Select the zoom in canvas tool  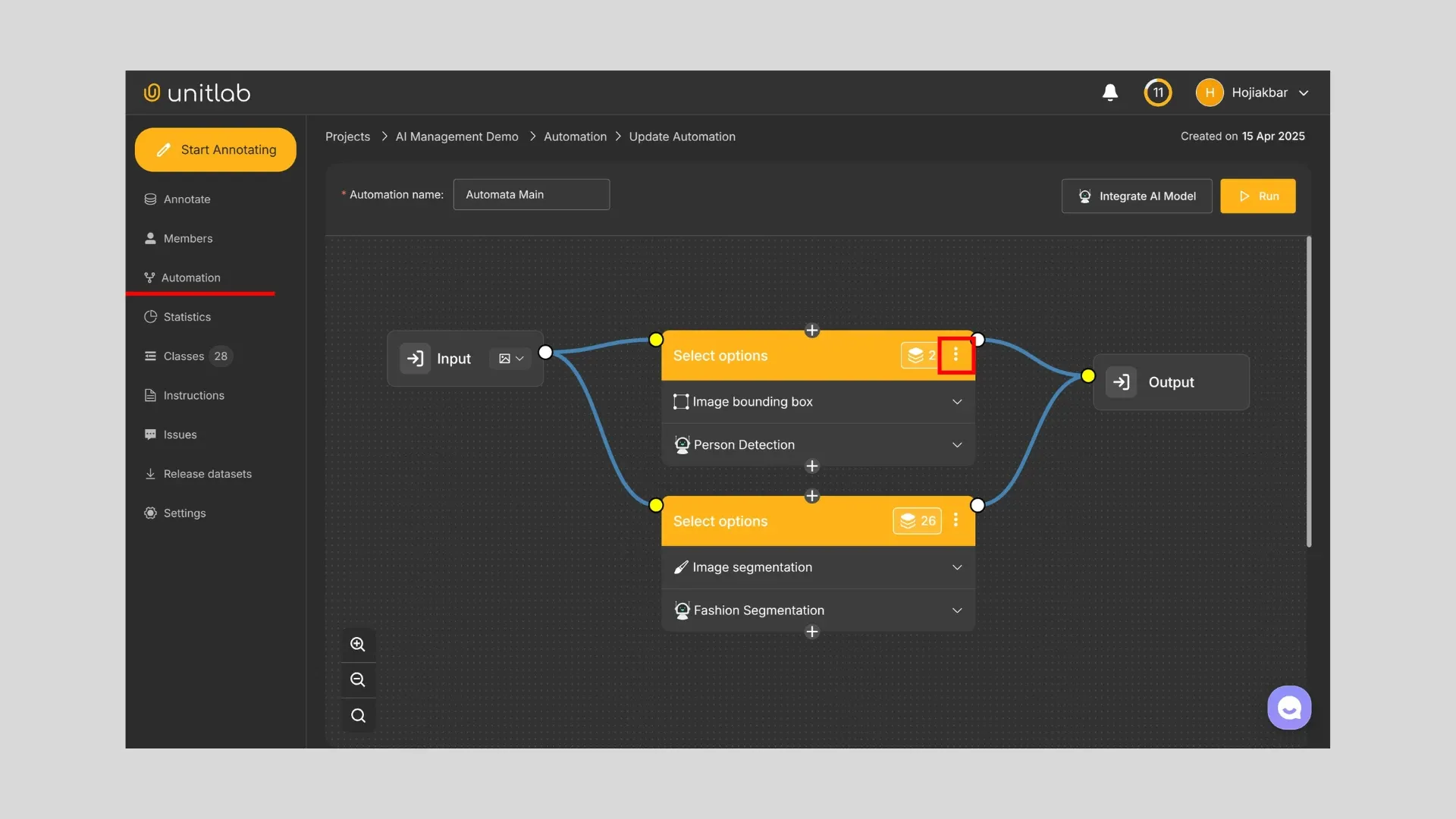(357, 645)
